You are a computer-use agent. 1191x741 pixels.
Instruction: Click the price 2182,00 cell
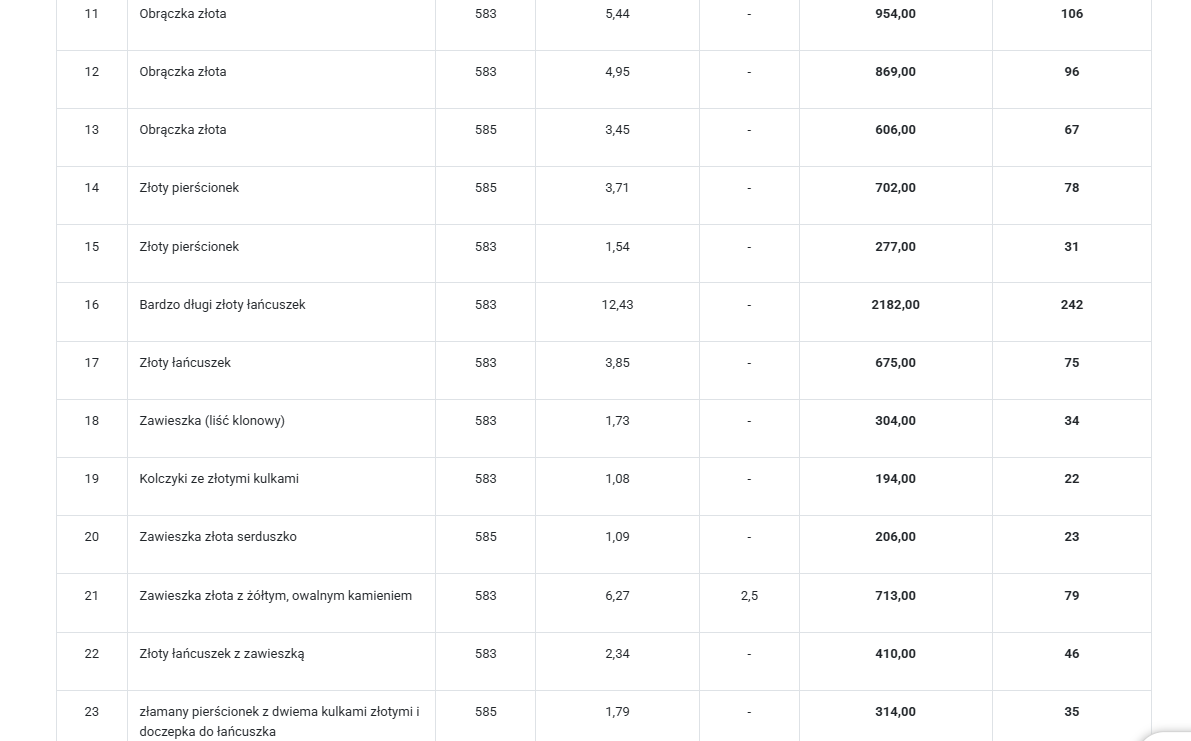(x=895, y=305)
